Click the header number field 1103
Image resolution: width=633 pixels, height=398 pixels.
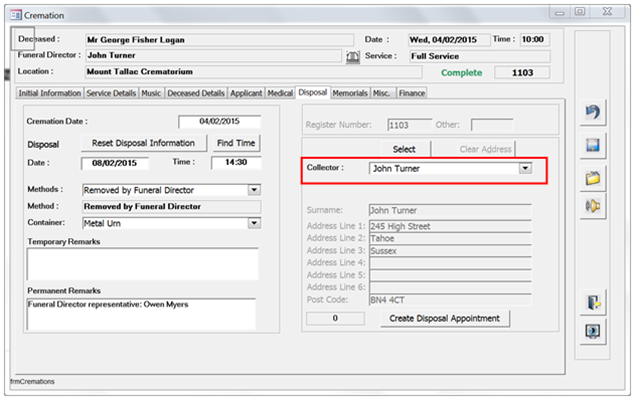[522, 73]
